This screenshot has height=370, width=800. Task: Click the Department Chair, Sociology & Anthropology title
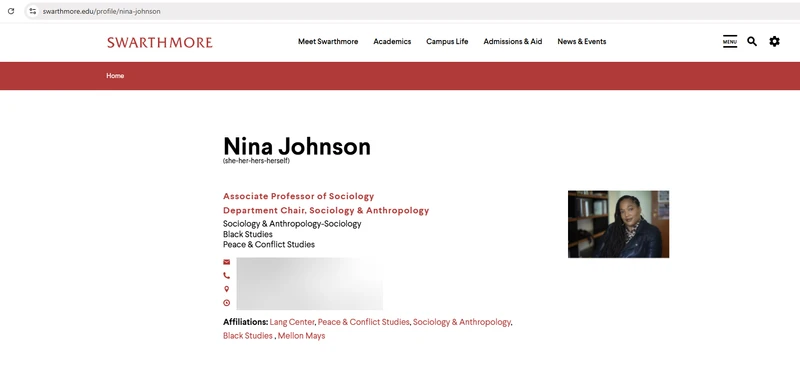(x=326, y=210)
